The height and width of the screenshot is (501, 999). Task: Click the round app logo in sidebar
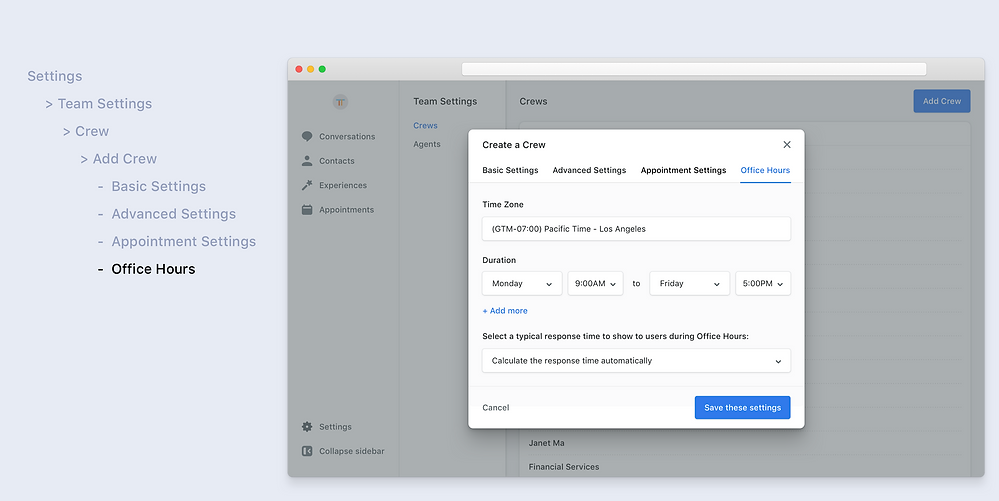[x=340, y=101]
